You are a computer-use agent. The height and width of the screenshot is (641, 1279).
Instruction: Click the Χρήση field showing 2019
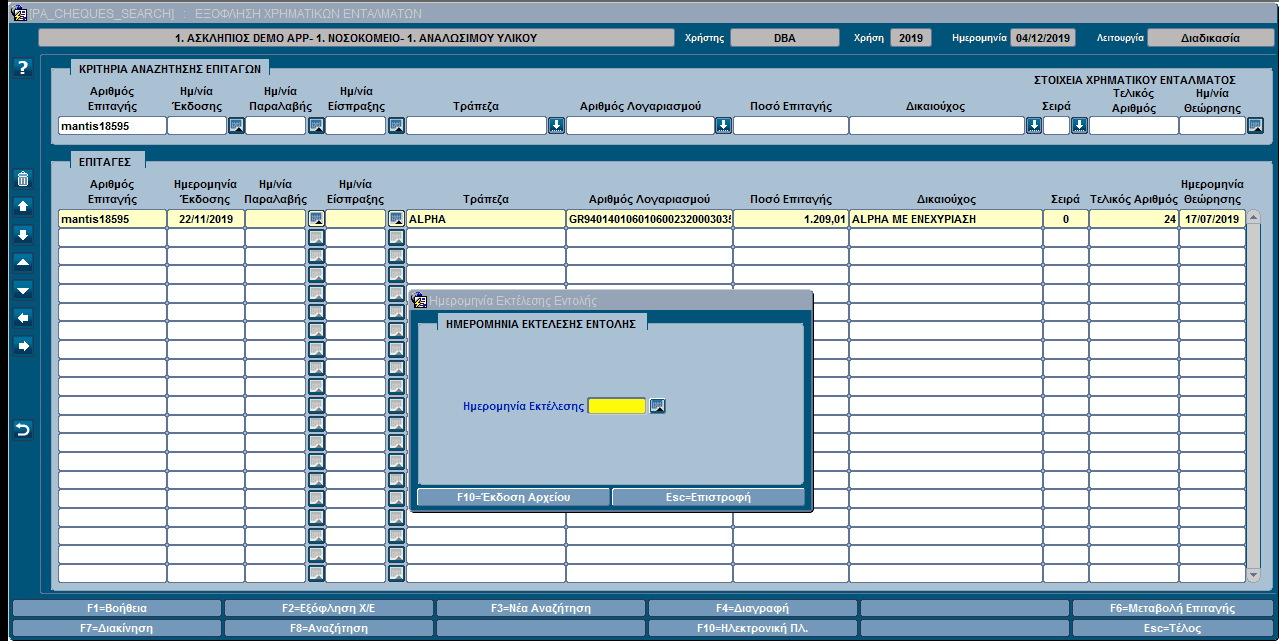tap(910, 38)
